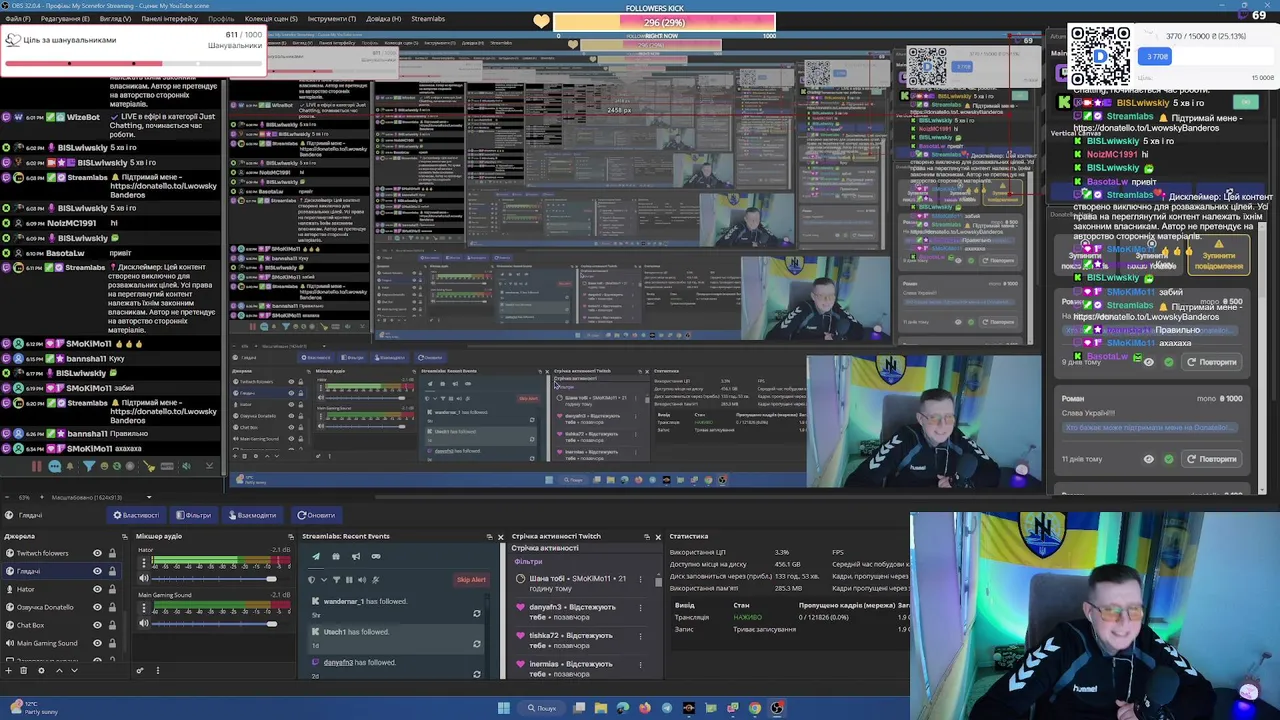Viewport: 1280px width, 720px height.
Task: Open the Інструменти menu
Action: point(331,19)
